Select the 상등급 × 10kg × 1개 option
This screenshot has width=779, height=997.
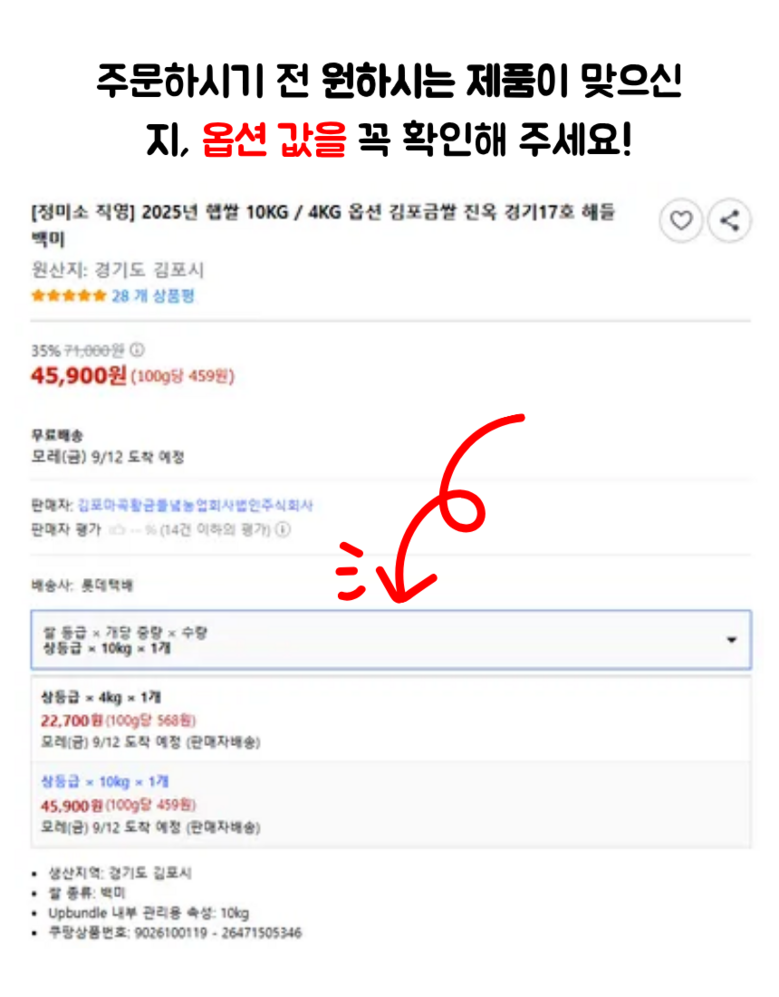click(391, 804)
